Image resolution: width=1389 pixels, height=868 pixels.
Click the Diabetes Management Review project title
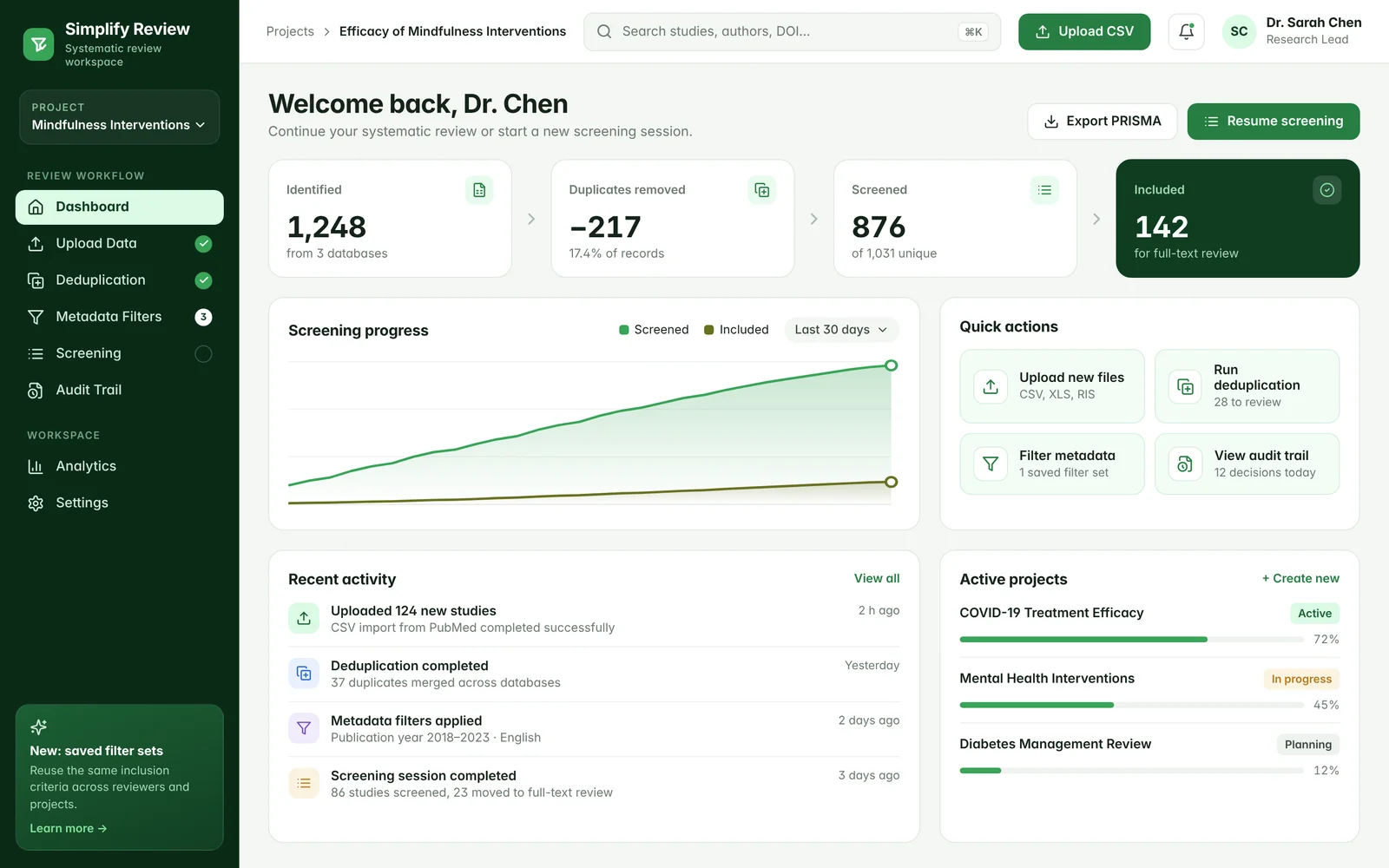tap(1055, 744)
